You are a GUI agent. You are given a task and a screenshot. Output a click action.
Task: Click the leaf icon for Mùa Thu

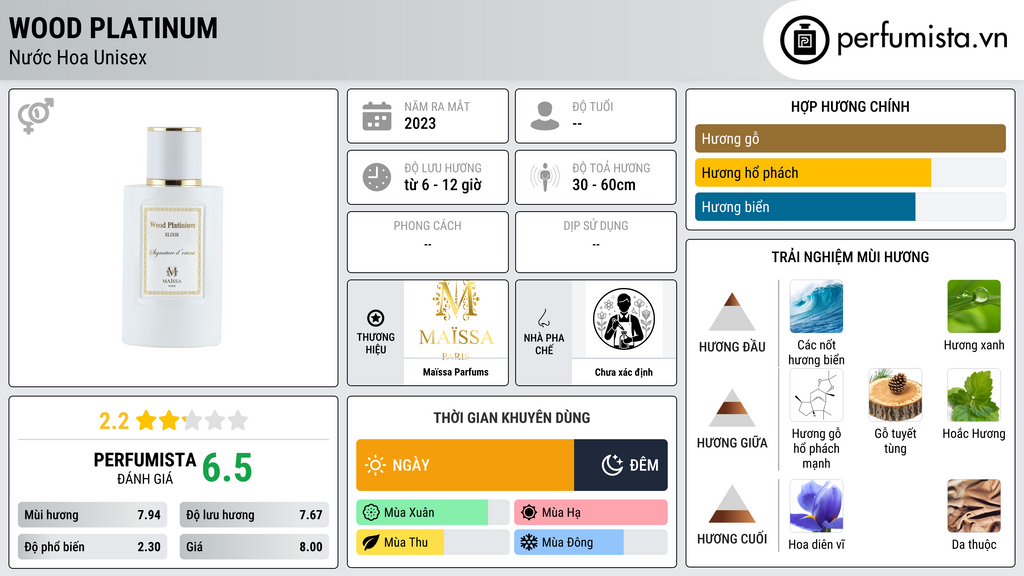371,542
